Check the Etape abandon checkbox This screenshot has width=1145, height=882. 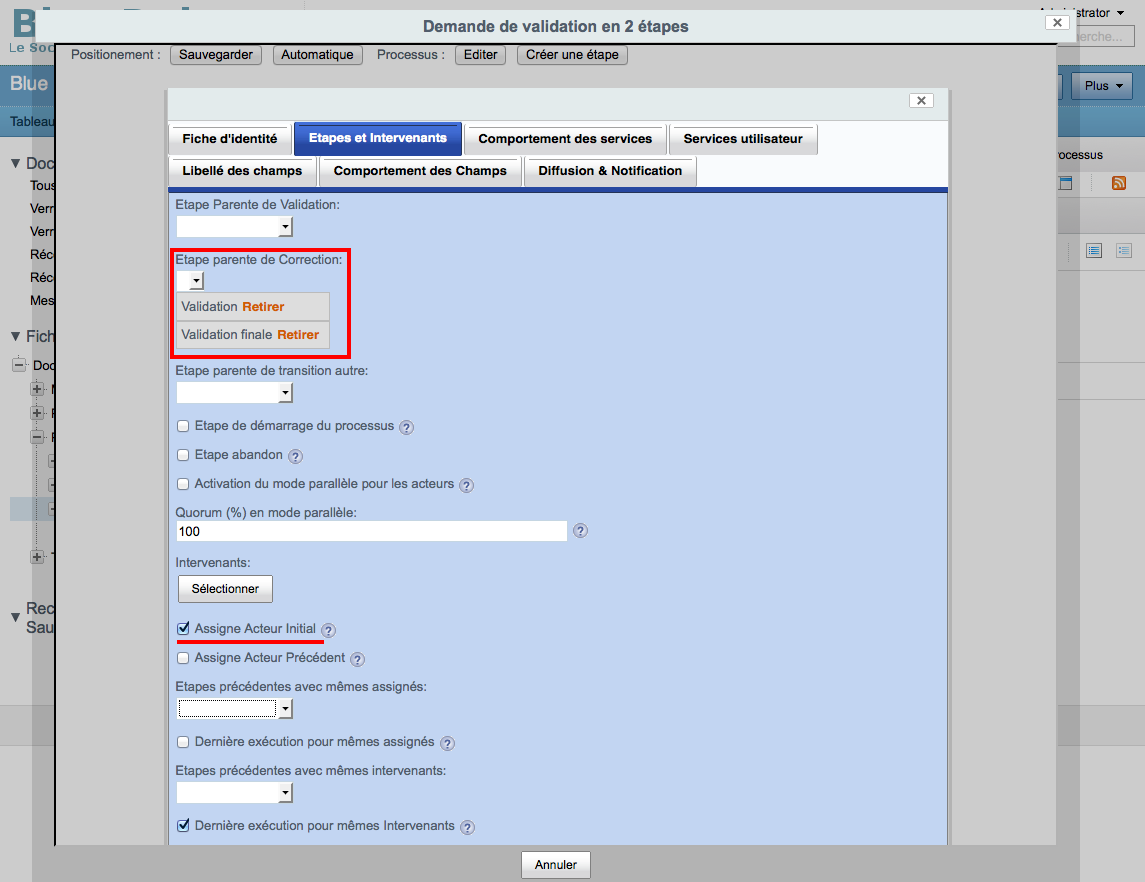click(183, 455)
